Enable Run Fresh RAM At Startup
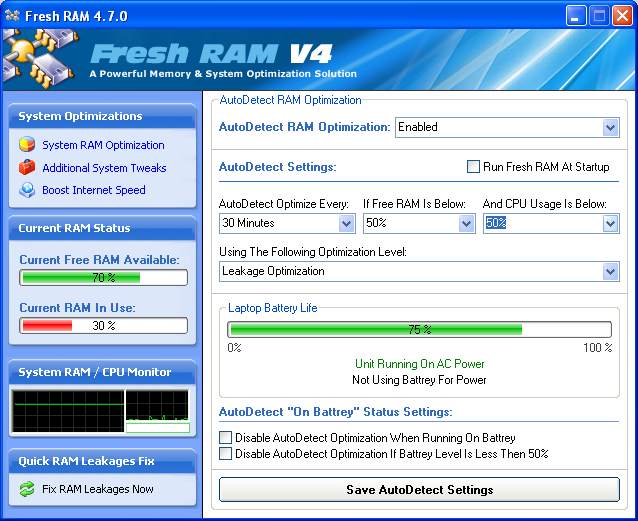The width and height of the screenshot is (638, 521). pyautogui.click(x=473, y=166)
